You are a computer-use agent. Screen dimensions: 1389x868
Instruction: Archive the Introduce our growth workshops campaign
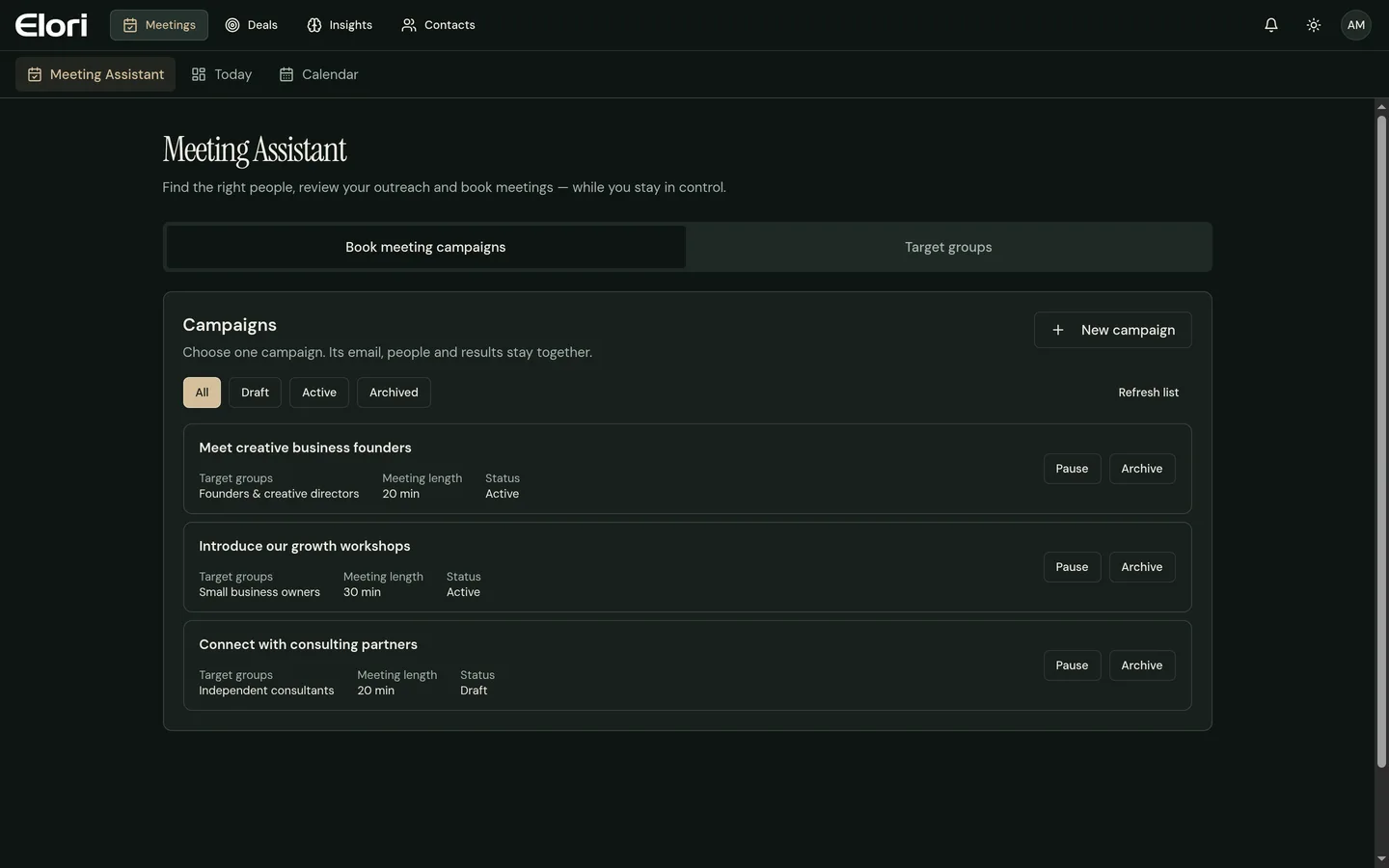[x=1142, y=567]
